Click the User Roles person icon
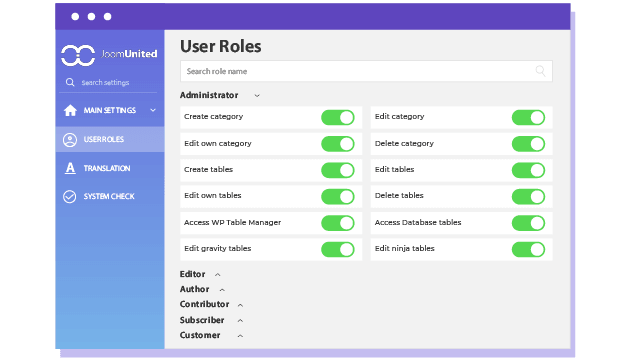This screenshot has width=631, height=361. (70, 140)
